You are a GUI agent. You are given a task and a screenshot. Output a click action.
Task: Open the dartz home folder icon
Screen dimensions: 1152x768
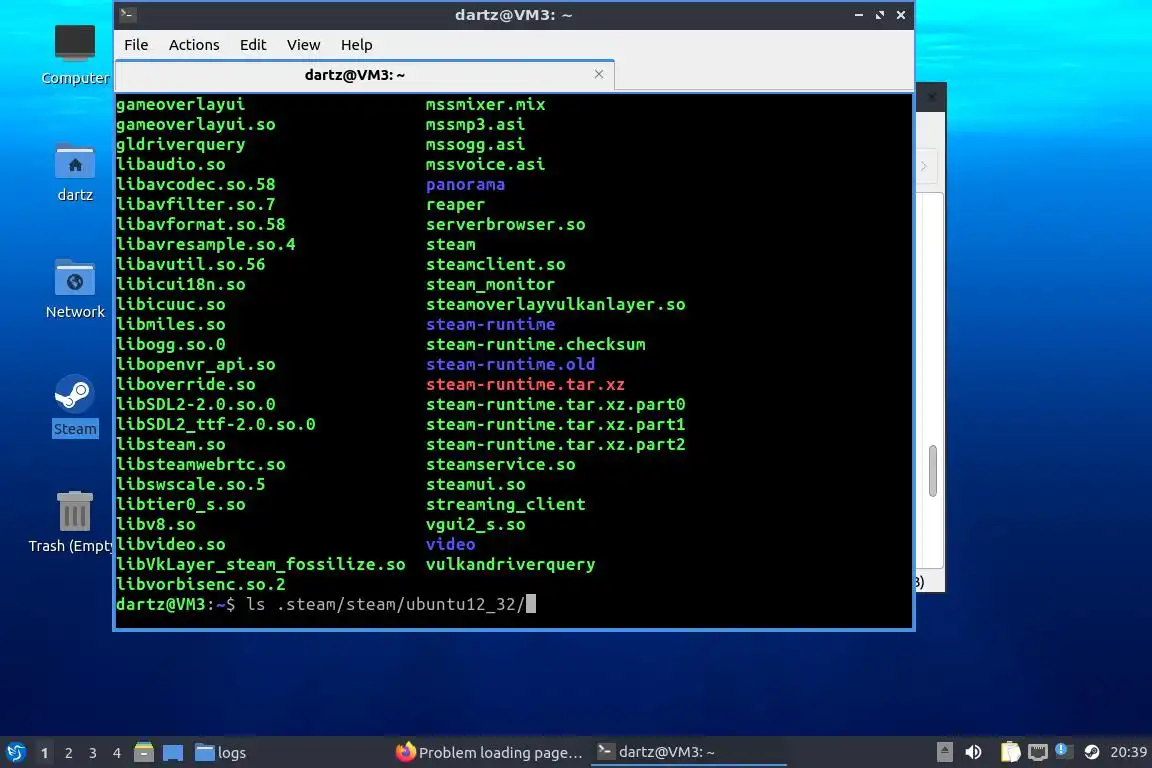point(74,172)
